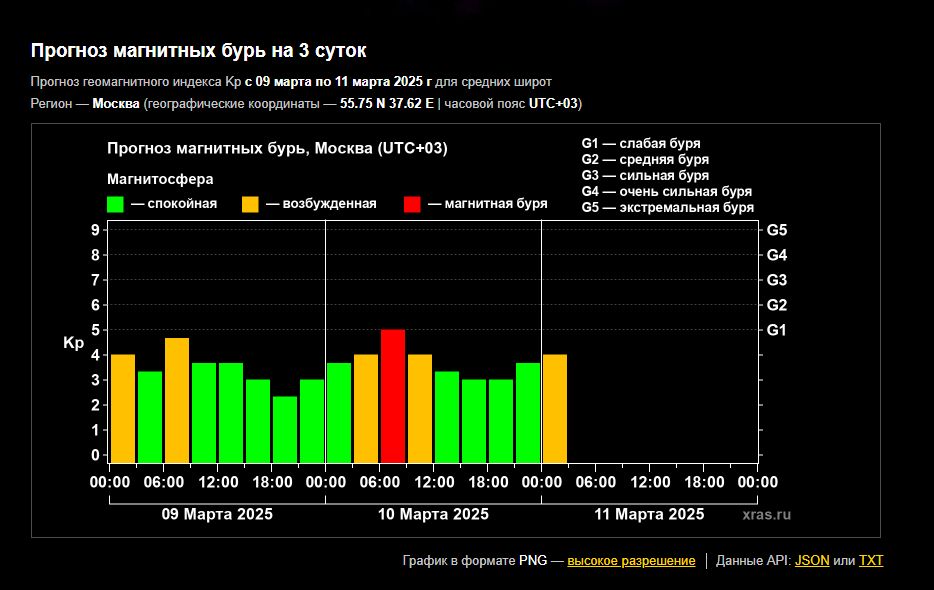This screenshot has width=934, height=590.
Task: Open the 'высокое разрешение' PNG link
Action: (631, 561)
